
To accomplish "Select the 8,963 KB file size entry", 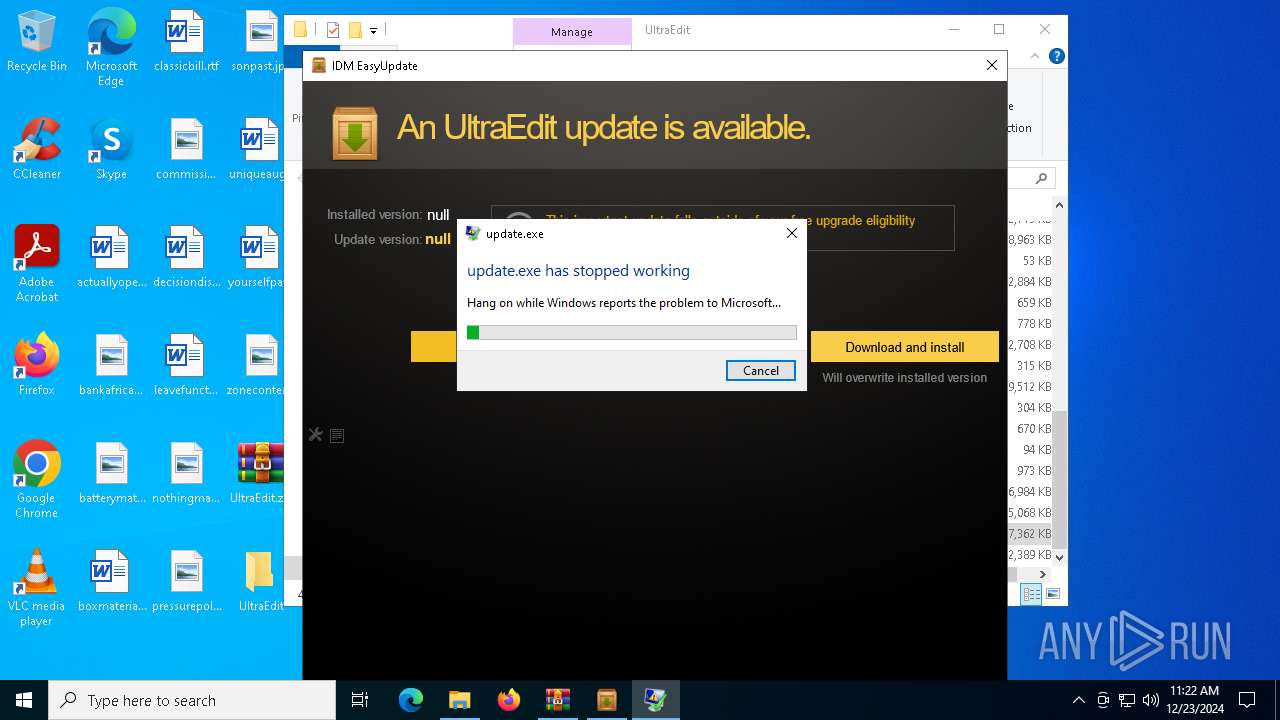I will [x=1029, y=240].
